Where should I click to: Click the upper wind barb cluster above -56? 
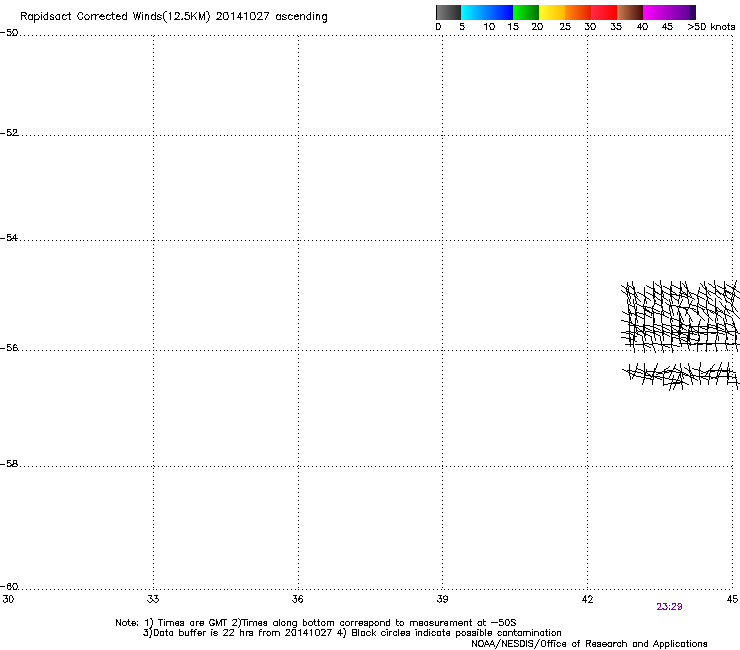(680, 316)
